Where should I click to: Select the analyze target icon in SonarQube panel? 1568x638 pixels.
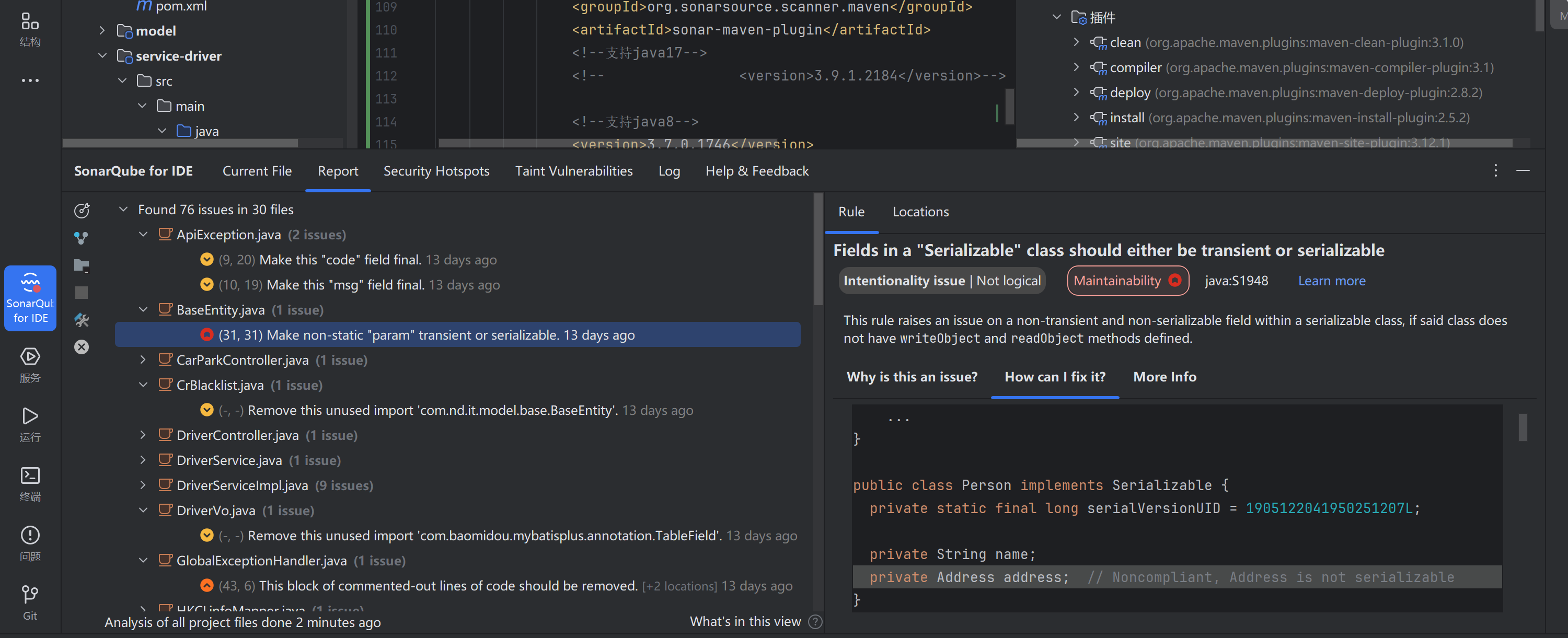pos(82,210)
